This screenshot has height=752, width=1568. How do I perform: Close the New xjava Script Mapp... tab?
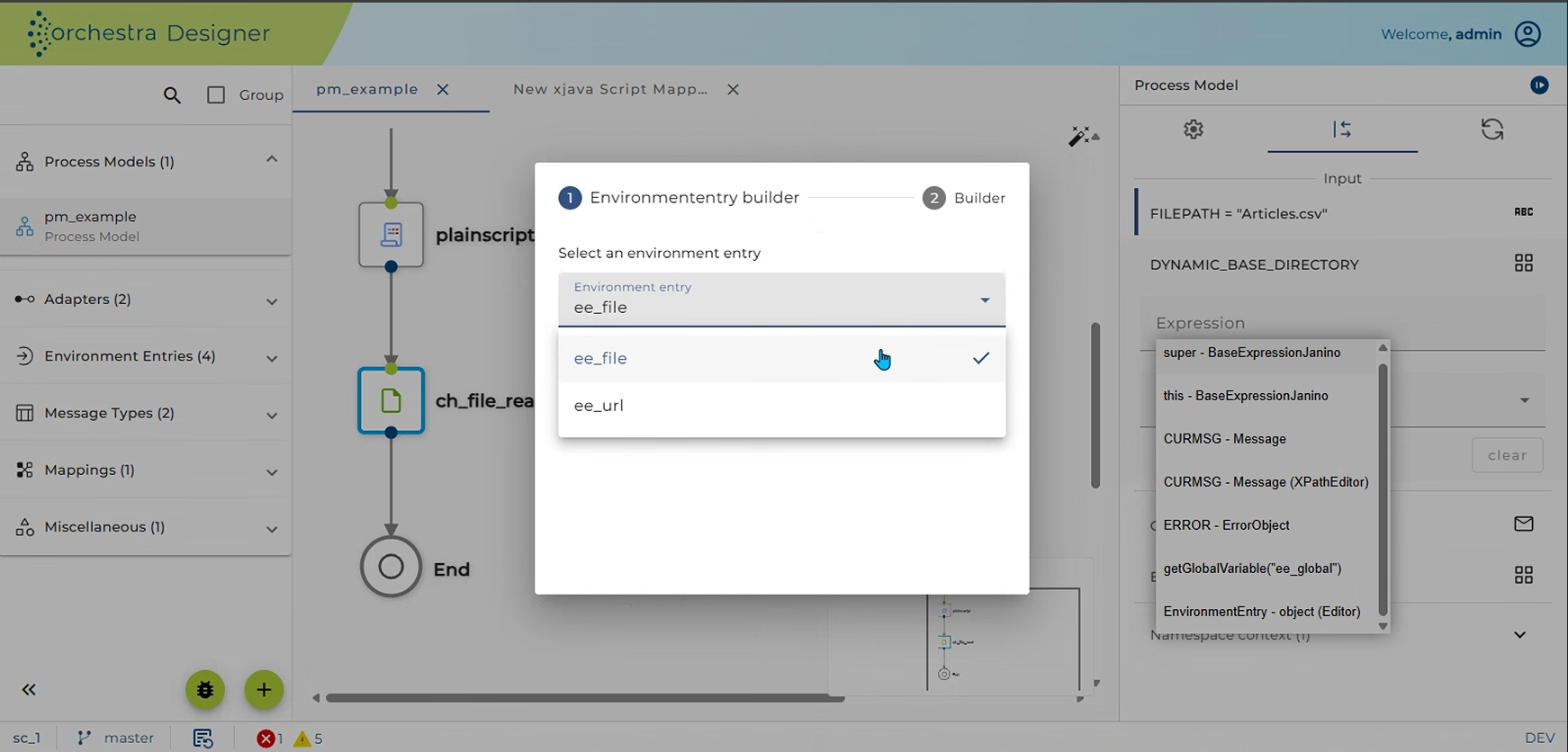pos(734,89)
